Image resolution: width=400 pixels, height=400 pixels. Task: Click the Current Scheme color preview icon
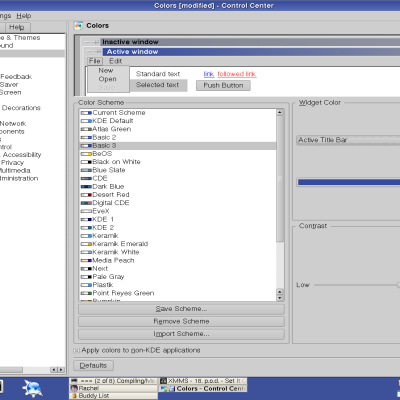coord(86,113)
